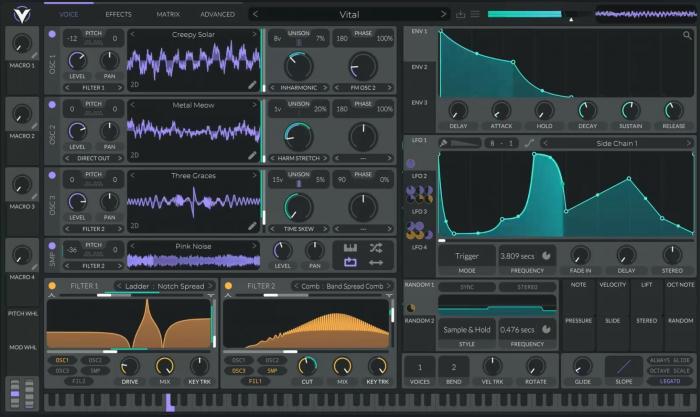700x417 pixels.
Task: Open the FM OSC 2 distortion selector
Action: pyautogui.click(x=363, y=88)
